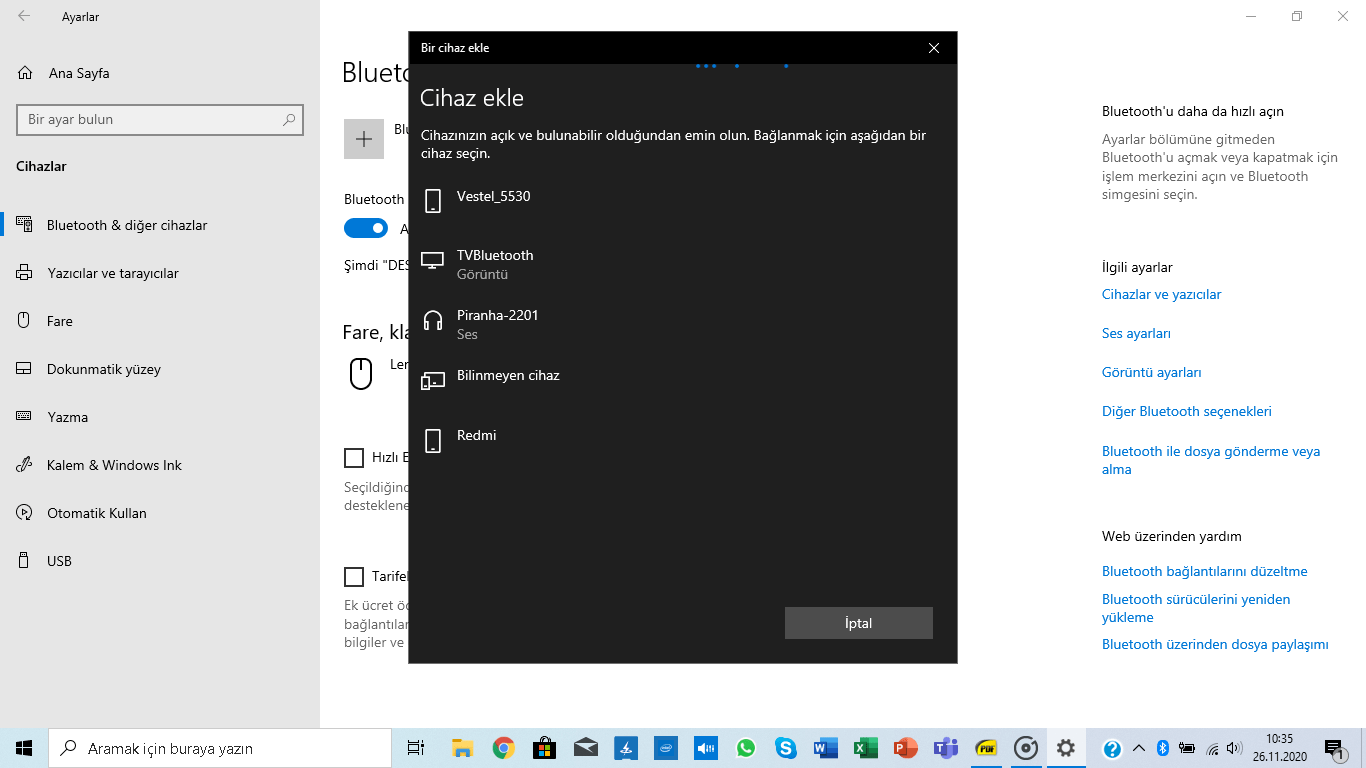This screenshot has width=1366, height=768.
Task: Open Microsoft Store from taskbar
Action: tap(544, 748)
